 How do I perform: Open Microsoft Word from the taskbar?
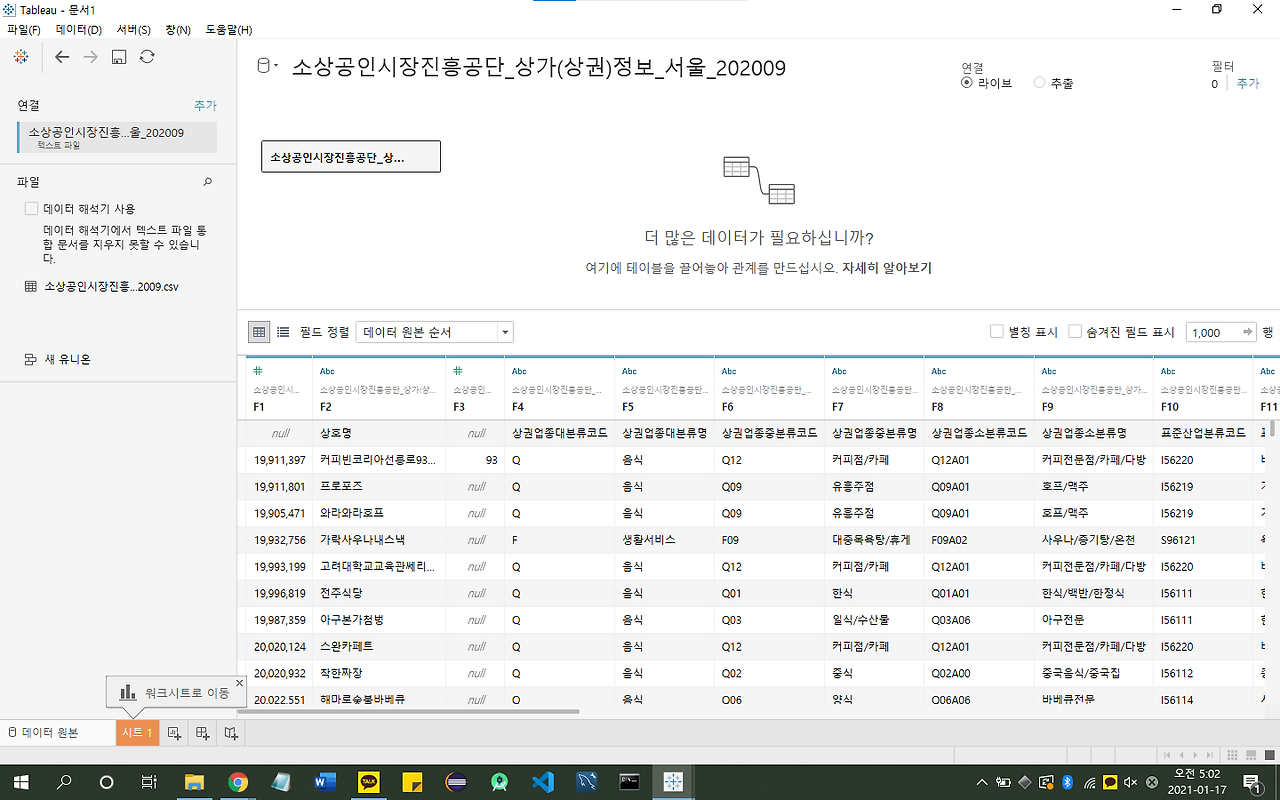coord(325,782)
